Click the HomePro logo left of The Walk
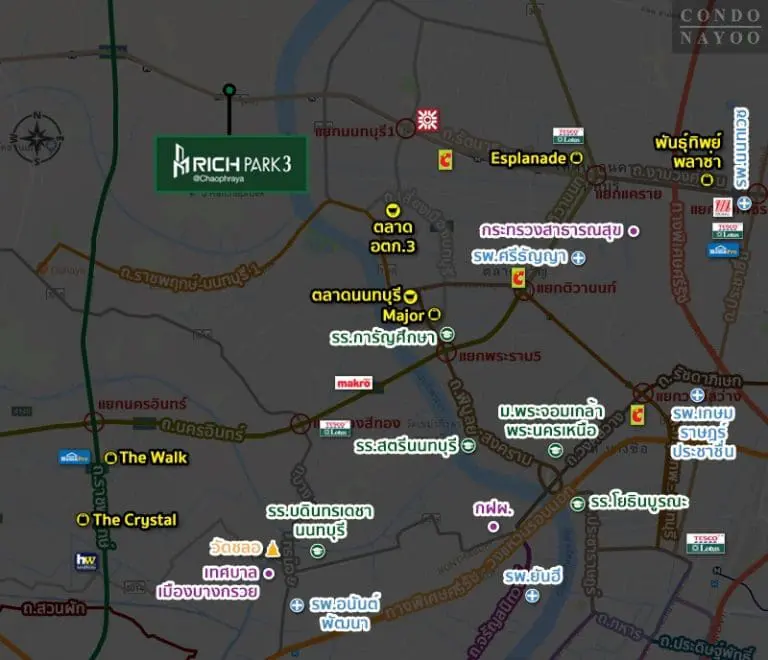 [x=74, y=457]
